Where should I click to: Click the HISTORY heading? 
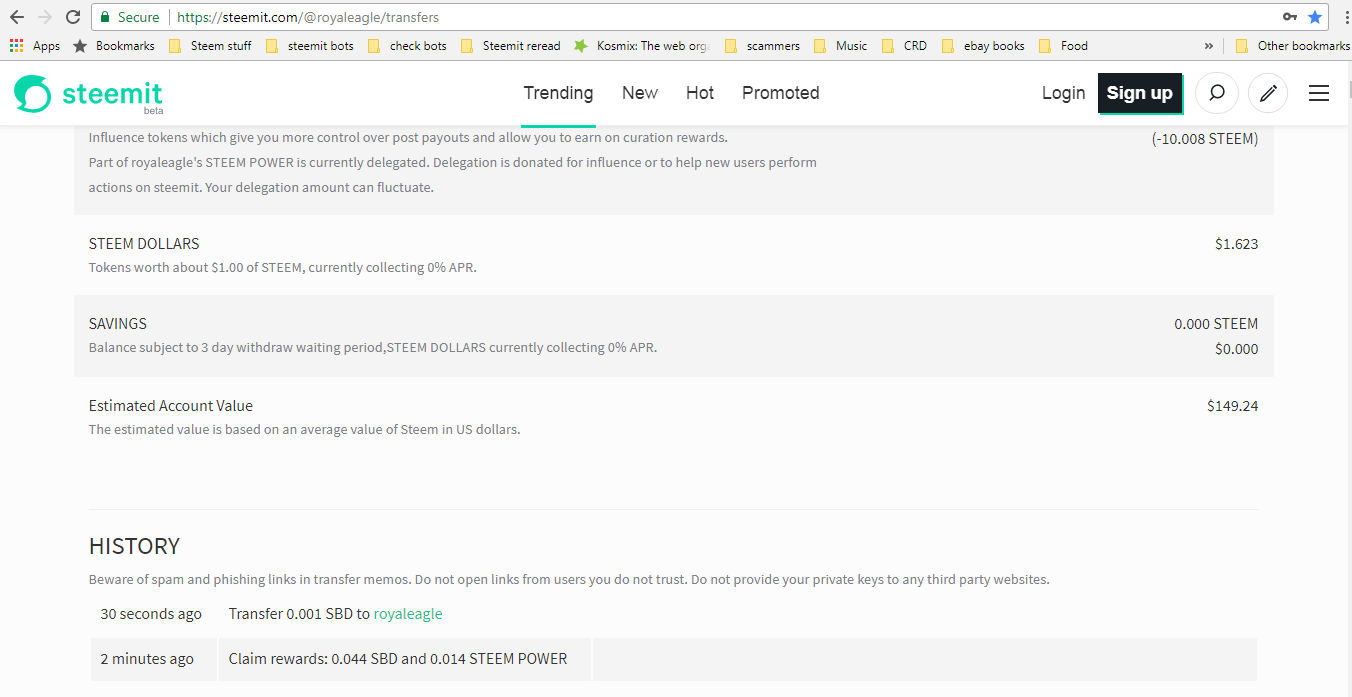click(x=134, y=546)
